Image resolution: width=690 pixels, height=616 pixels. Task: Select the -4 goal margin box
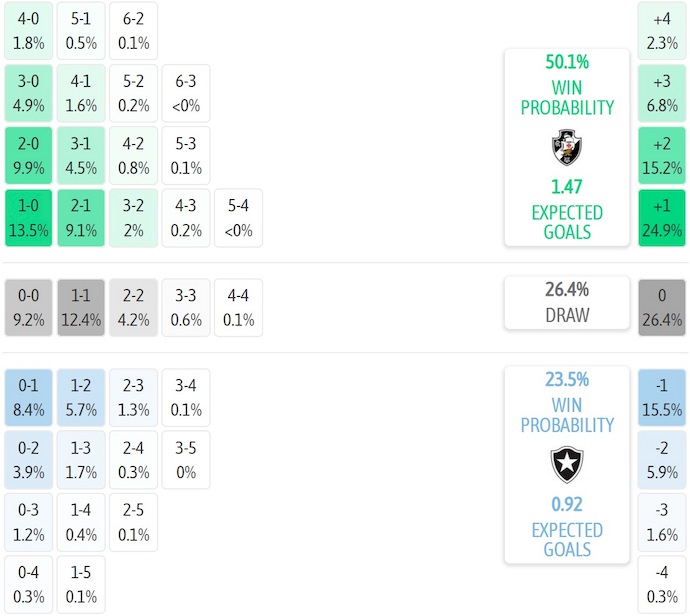(x=662, y=585)
